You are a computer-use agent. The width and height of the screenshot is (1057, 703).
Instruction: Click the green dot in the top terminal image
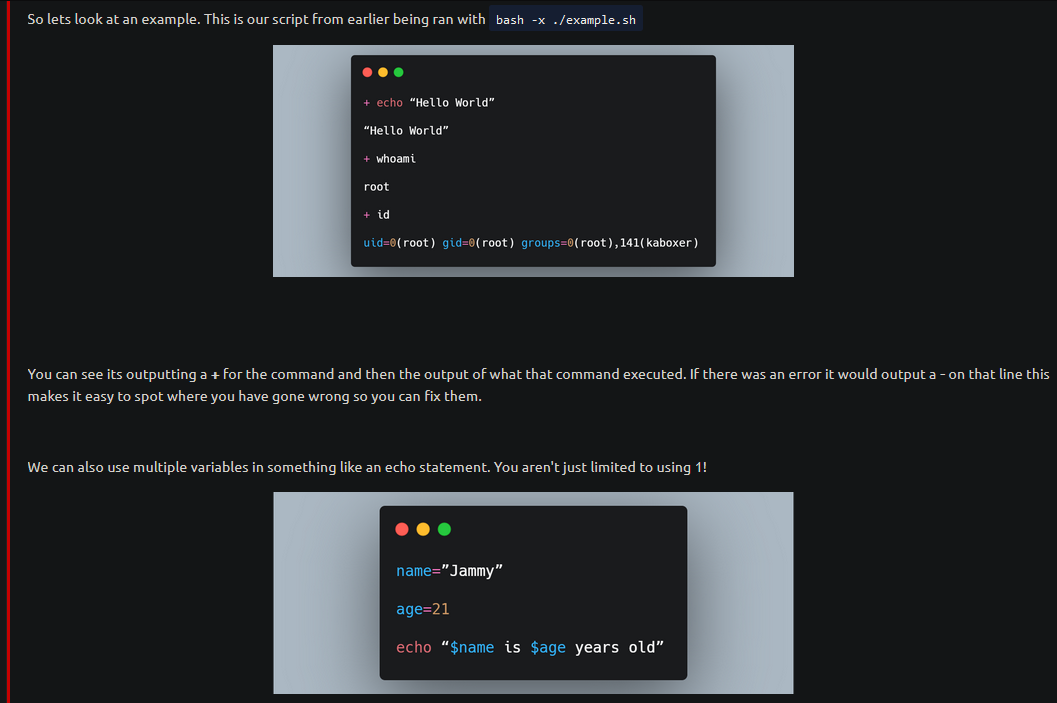(398, 72)
